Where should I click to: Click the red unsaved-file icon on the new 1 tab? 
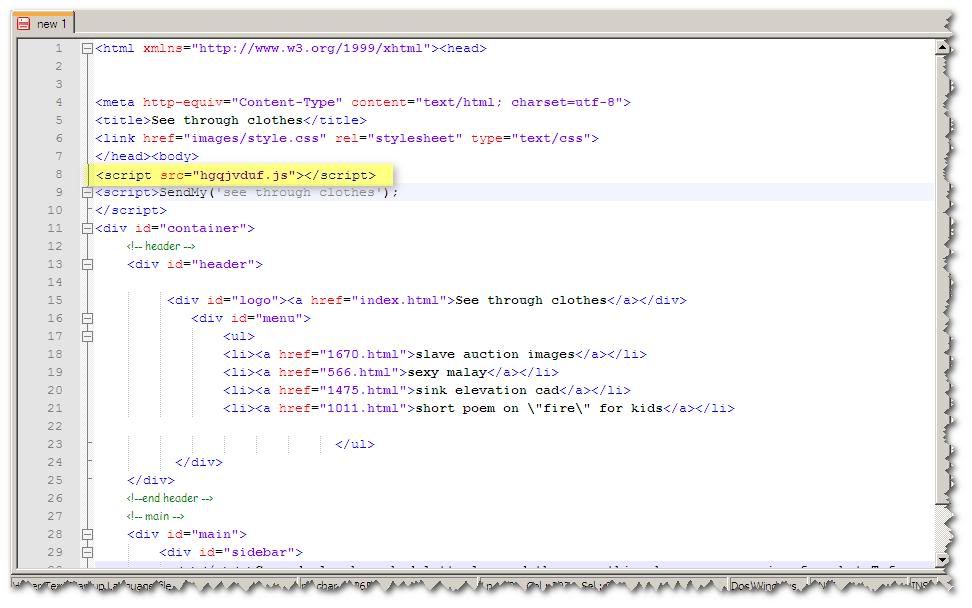pos(24,24)
